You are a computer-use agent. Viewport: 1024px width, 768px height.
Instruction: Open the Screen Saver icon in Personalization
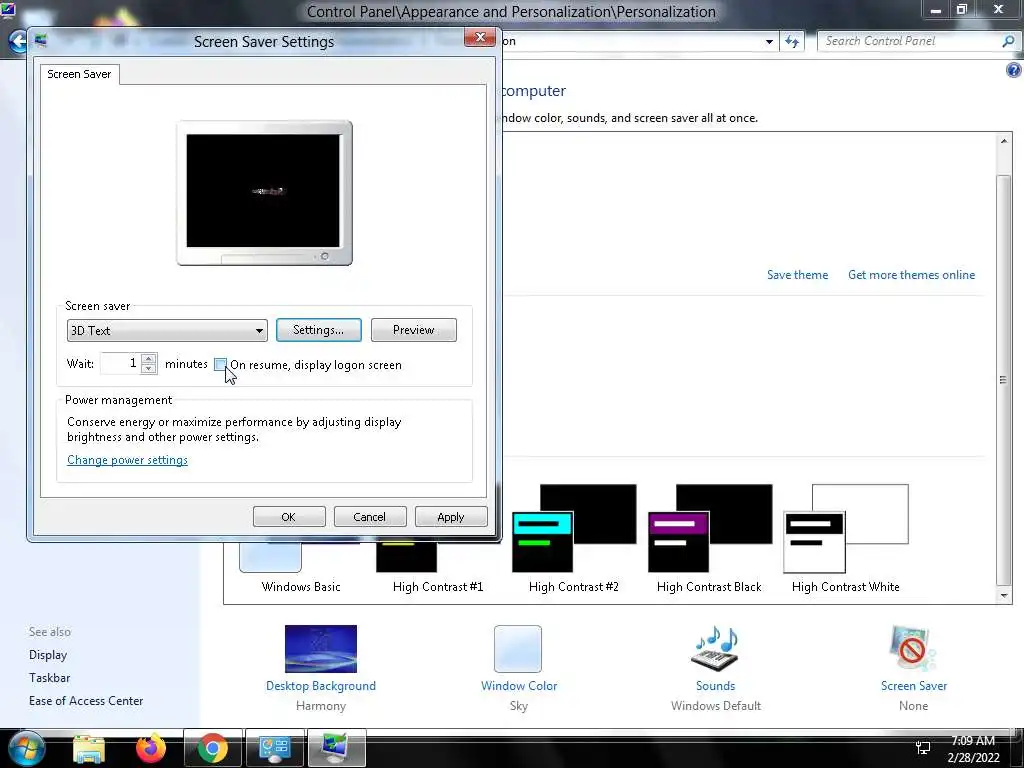913,648
